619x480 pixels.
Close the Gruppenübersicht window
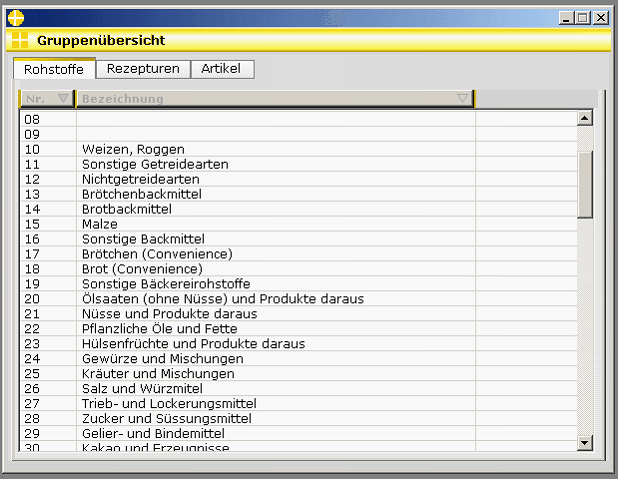click(x=601, y=18)
